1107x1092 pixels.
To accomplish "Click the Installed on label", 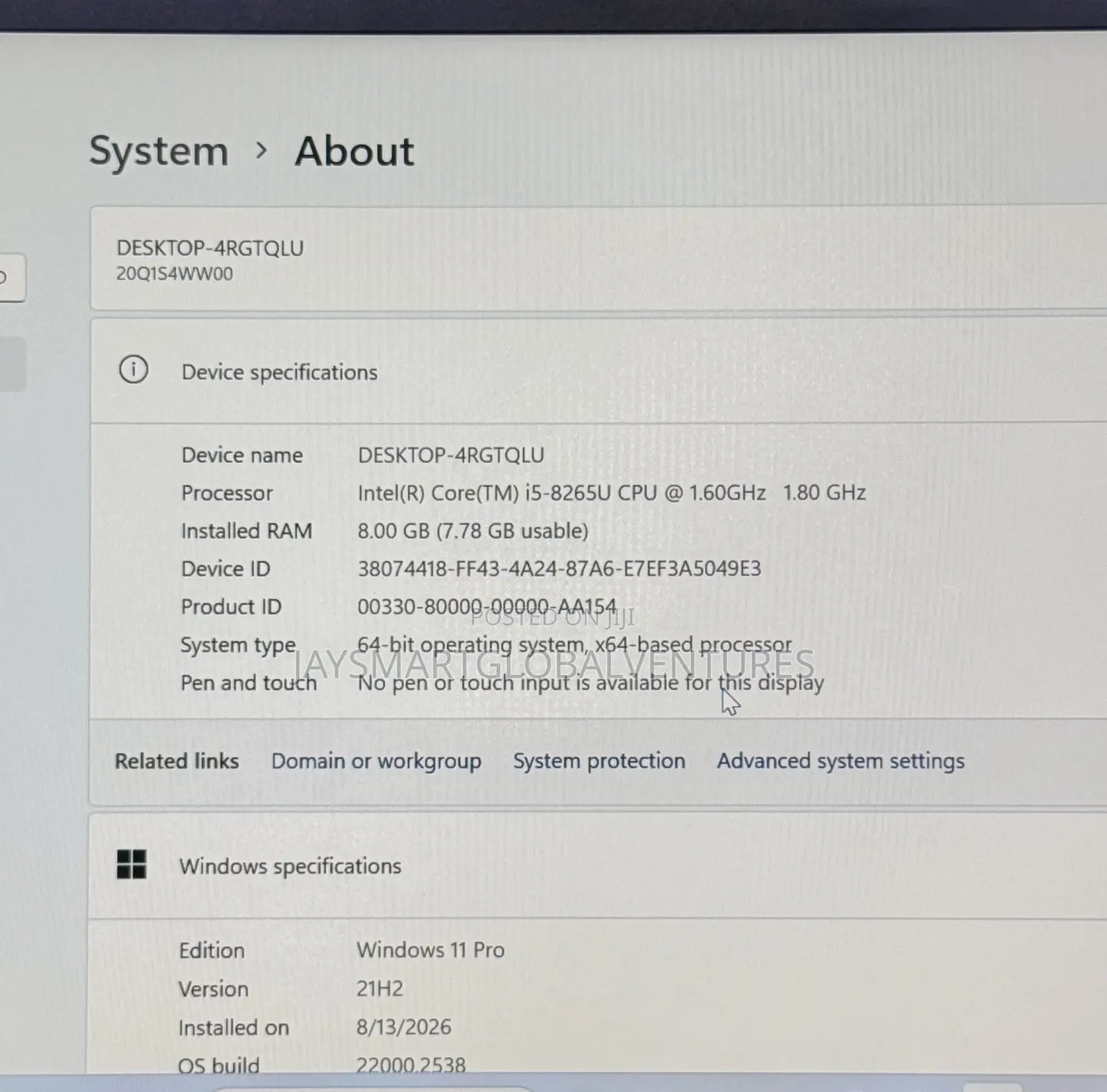I will click(x=234, y=1028).
